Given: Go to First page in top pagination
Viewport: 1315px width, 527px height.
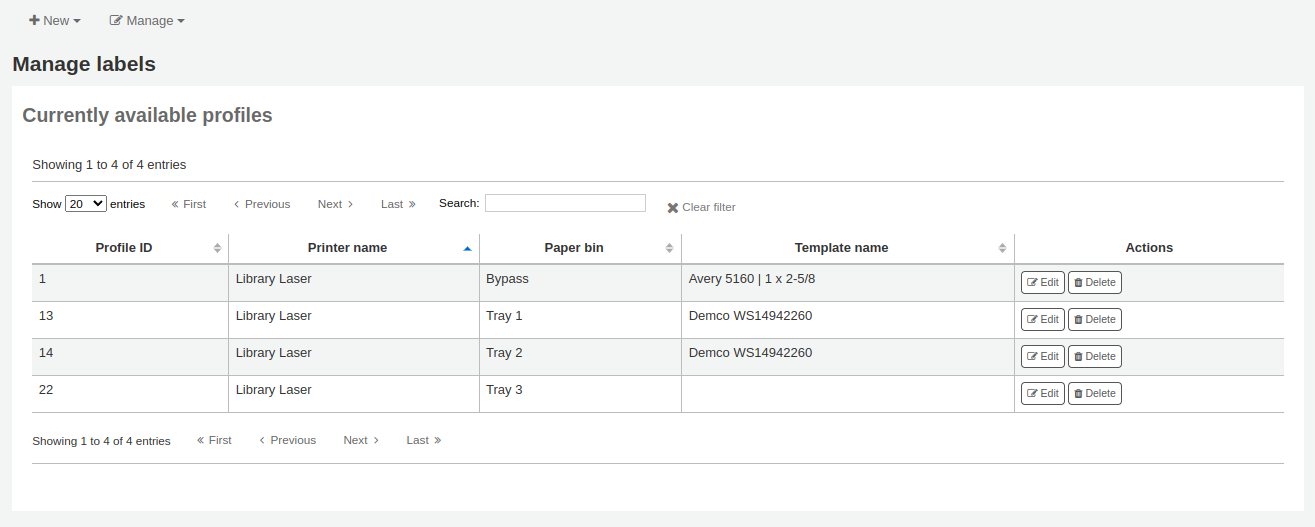Looking at the screenshot, I should (x=188, y=204).
